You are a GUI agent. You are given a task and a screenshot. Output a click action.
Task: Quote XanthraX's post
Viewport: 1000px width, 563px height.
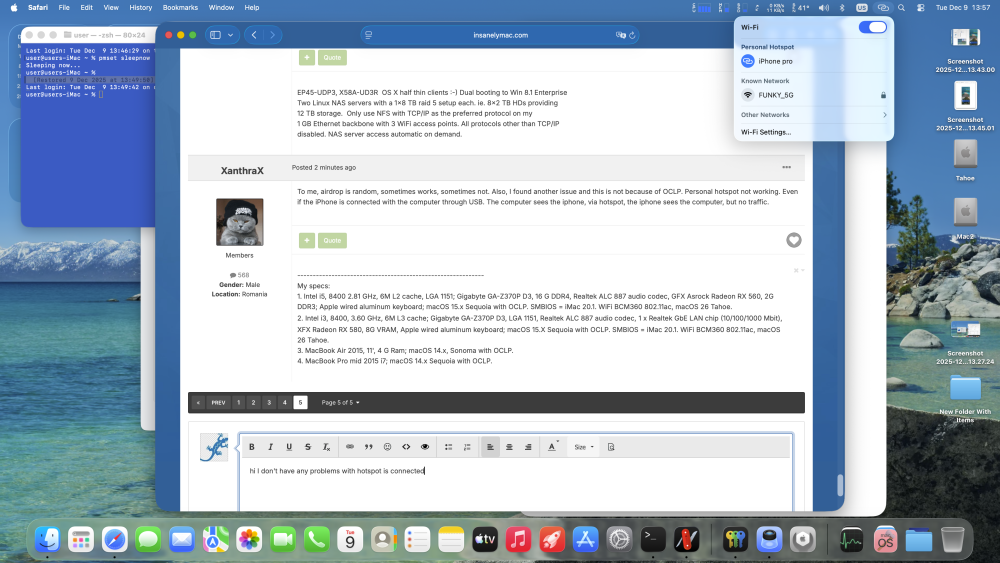point(332,240)
